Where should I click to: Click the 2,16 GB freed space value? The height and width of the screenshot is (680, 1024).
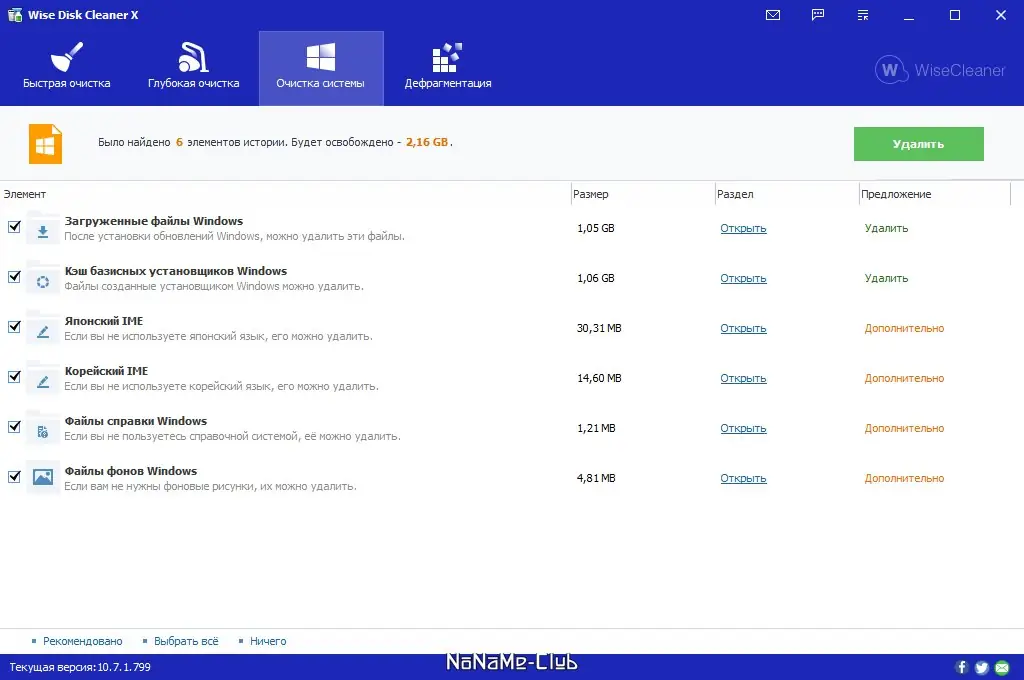(427, 142)
